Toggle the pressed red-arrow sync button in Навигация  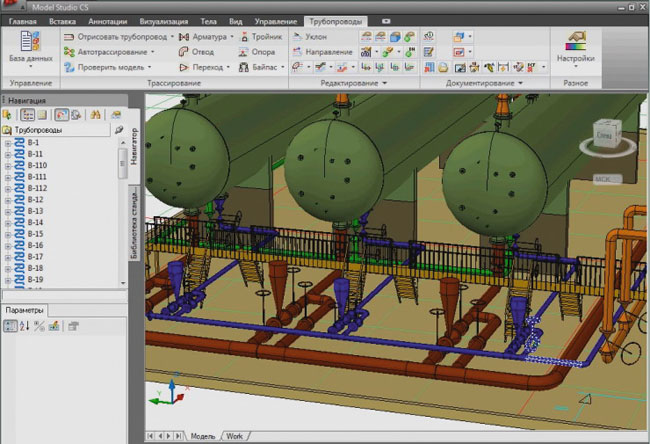point(61,114)
